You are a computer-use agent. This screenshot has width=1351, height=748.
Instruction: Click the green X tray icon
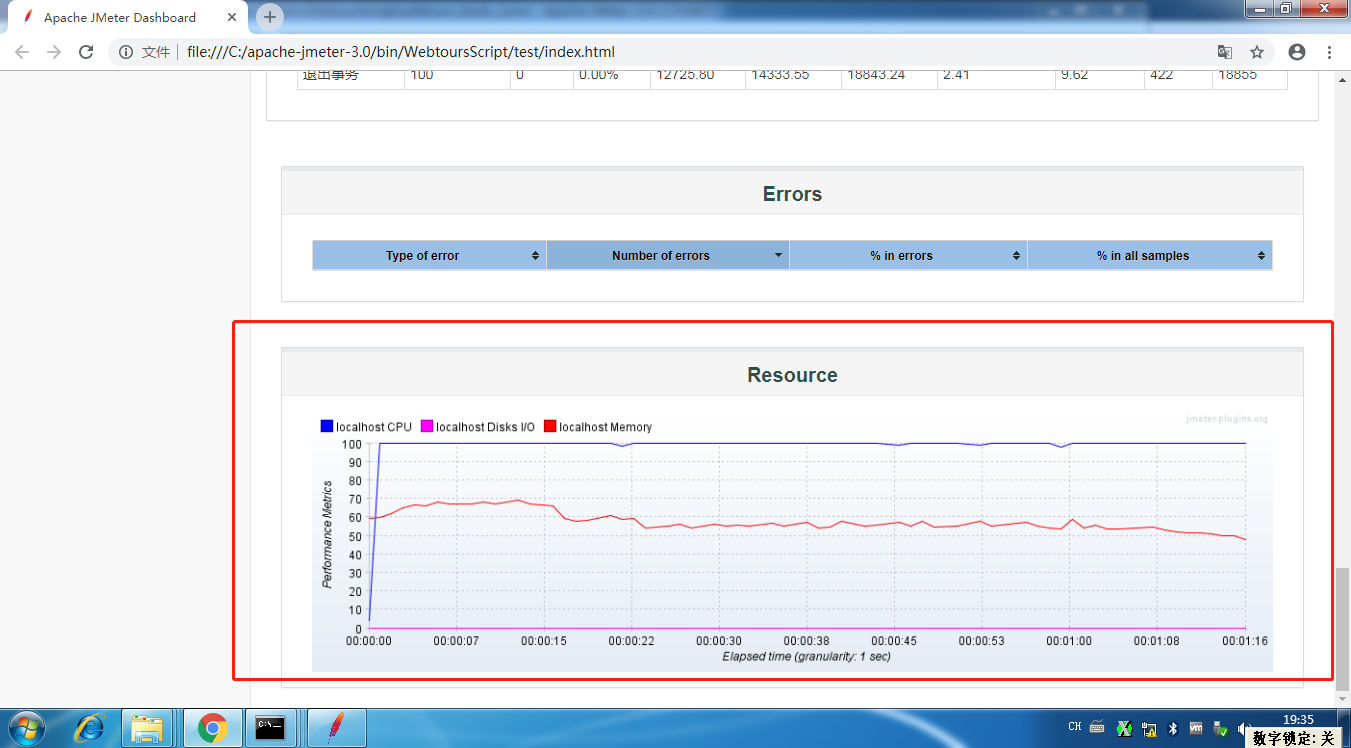pos(1124,728)
